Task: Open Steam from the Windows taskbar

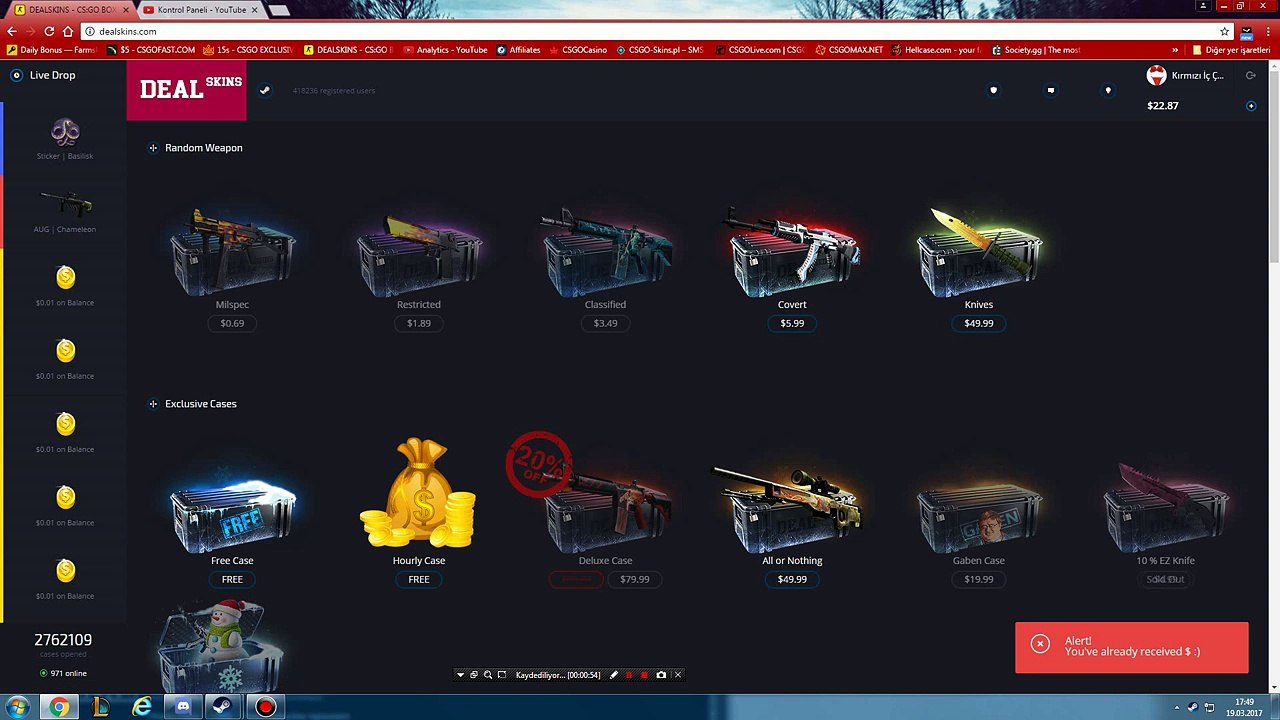Action: tap(224, 707)
